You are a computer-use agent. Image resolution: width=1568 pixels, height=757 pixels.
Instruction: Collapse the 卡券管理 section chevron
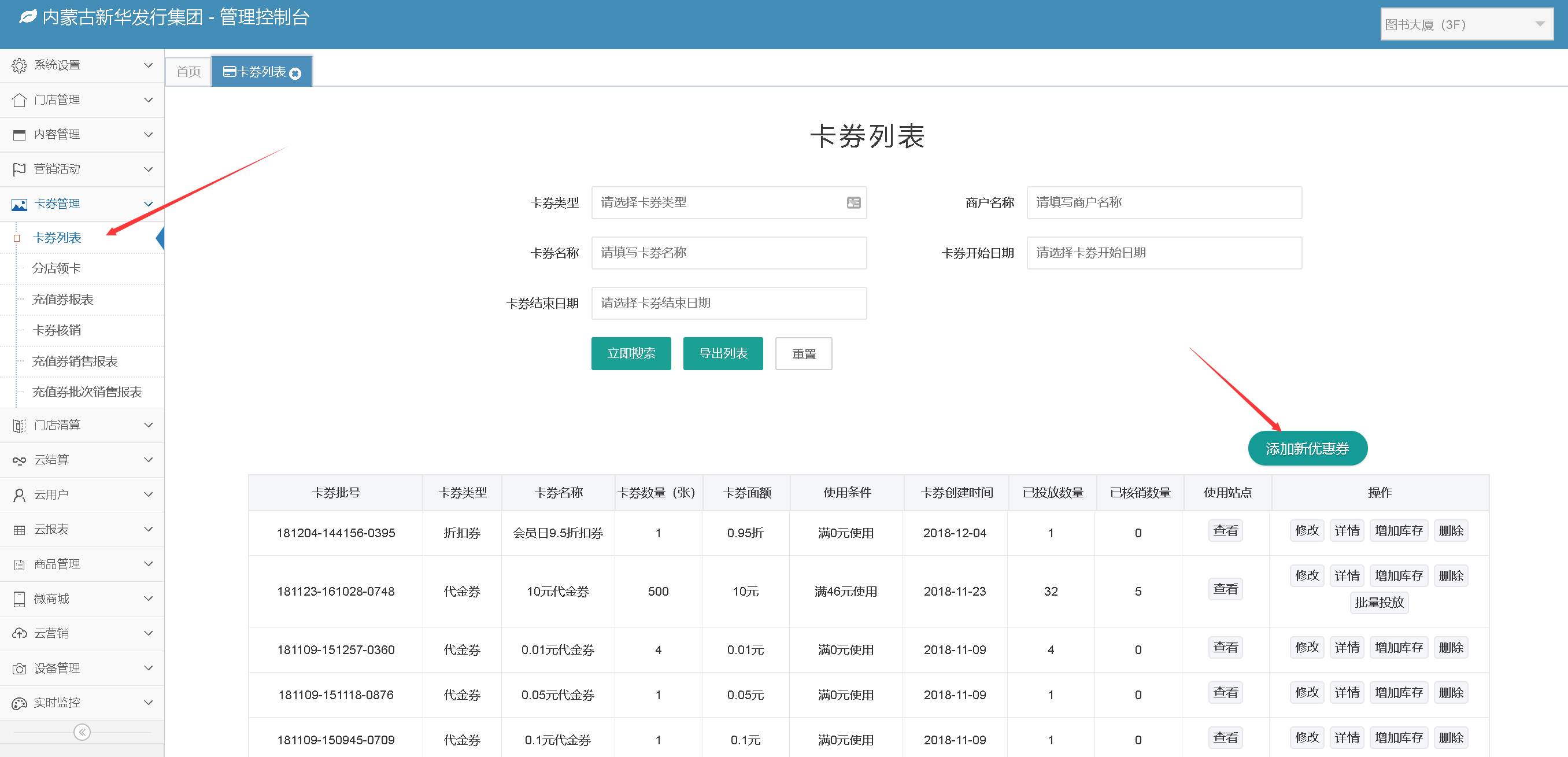[148, 204]
